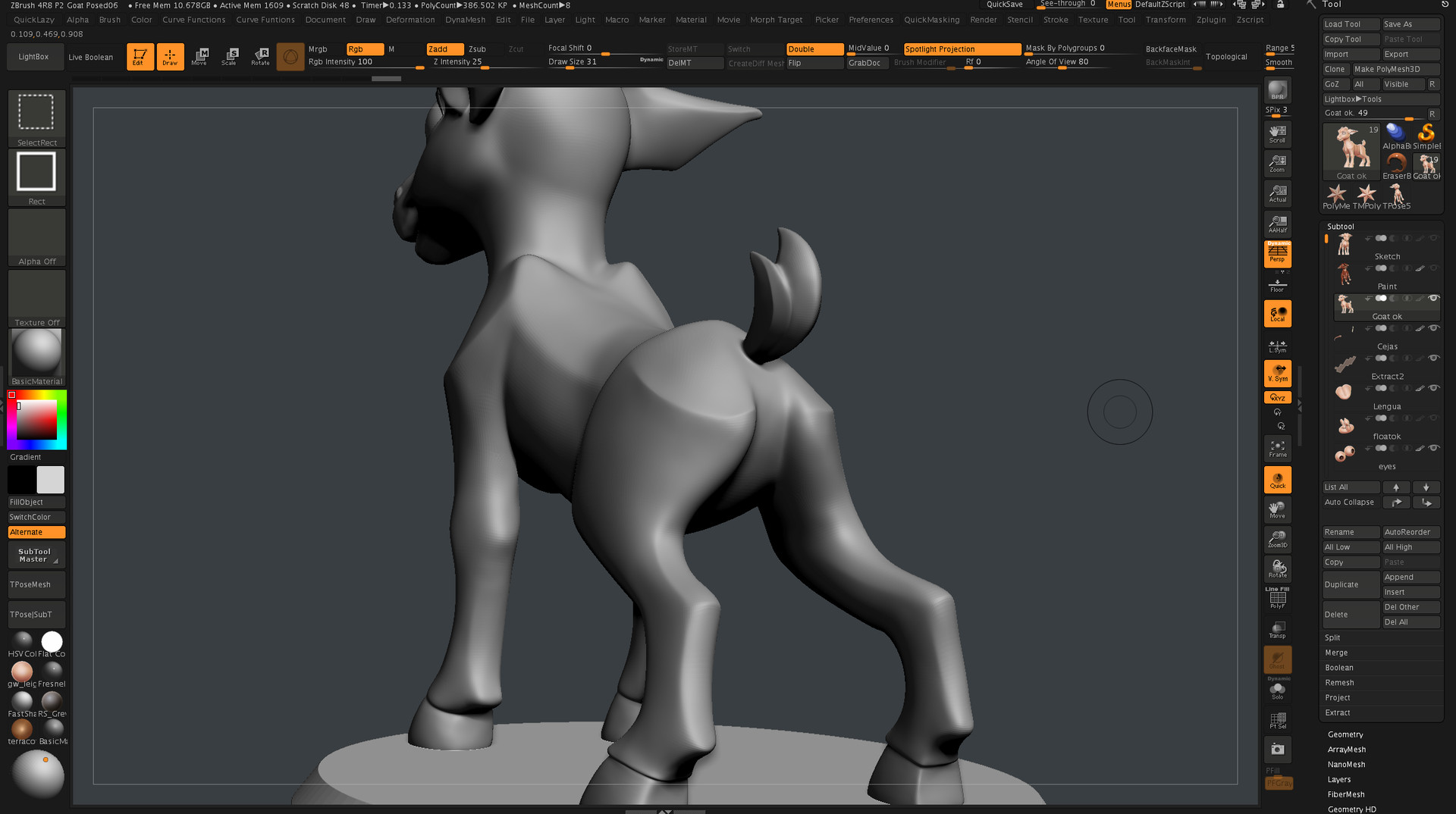
Task: Select the Move tool on the top shelf
Action: tap(200, 56)
